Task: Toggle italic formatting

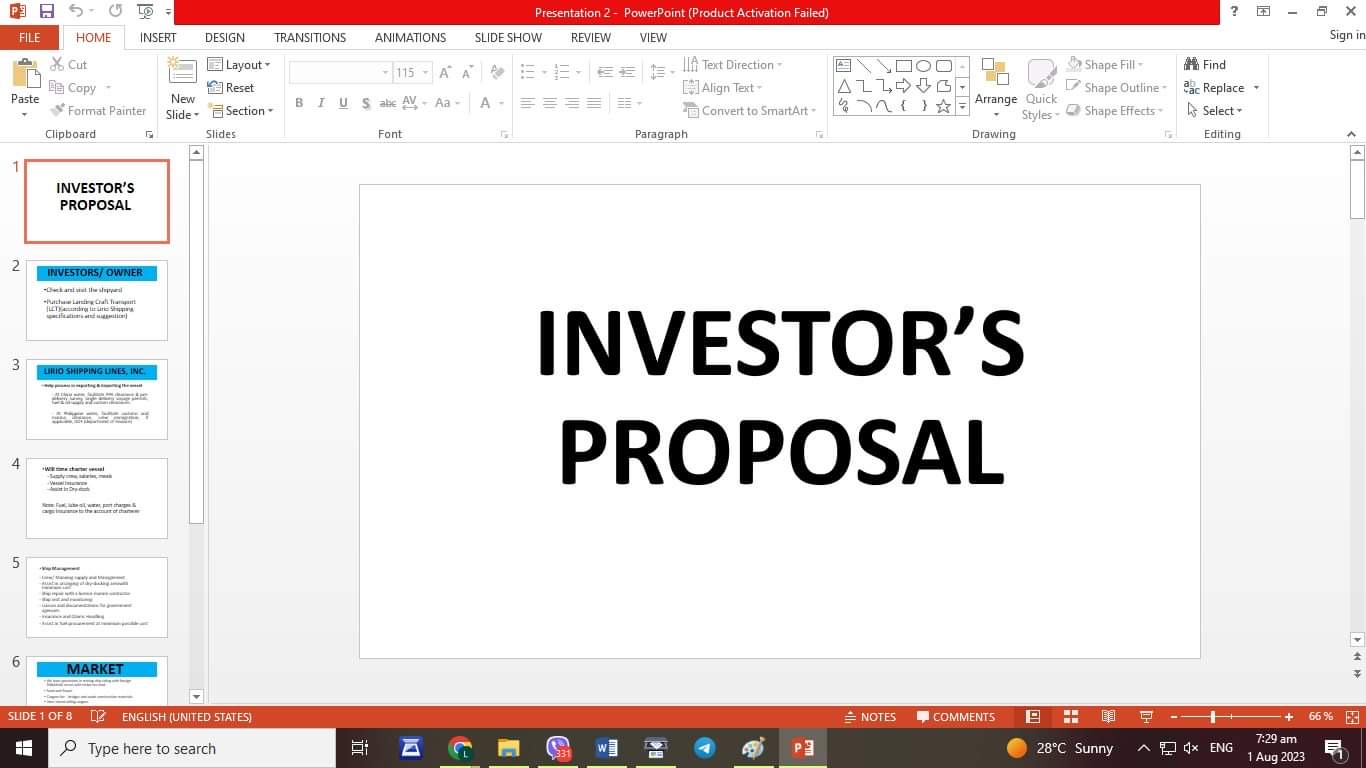Action: (x=321, y=103)
